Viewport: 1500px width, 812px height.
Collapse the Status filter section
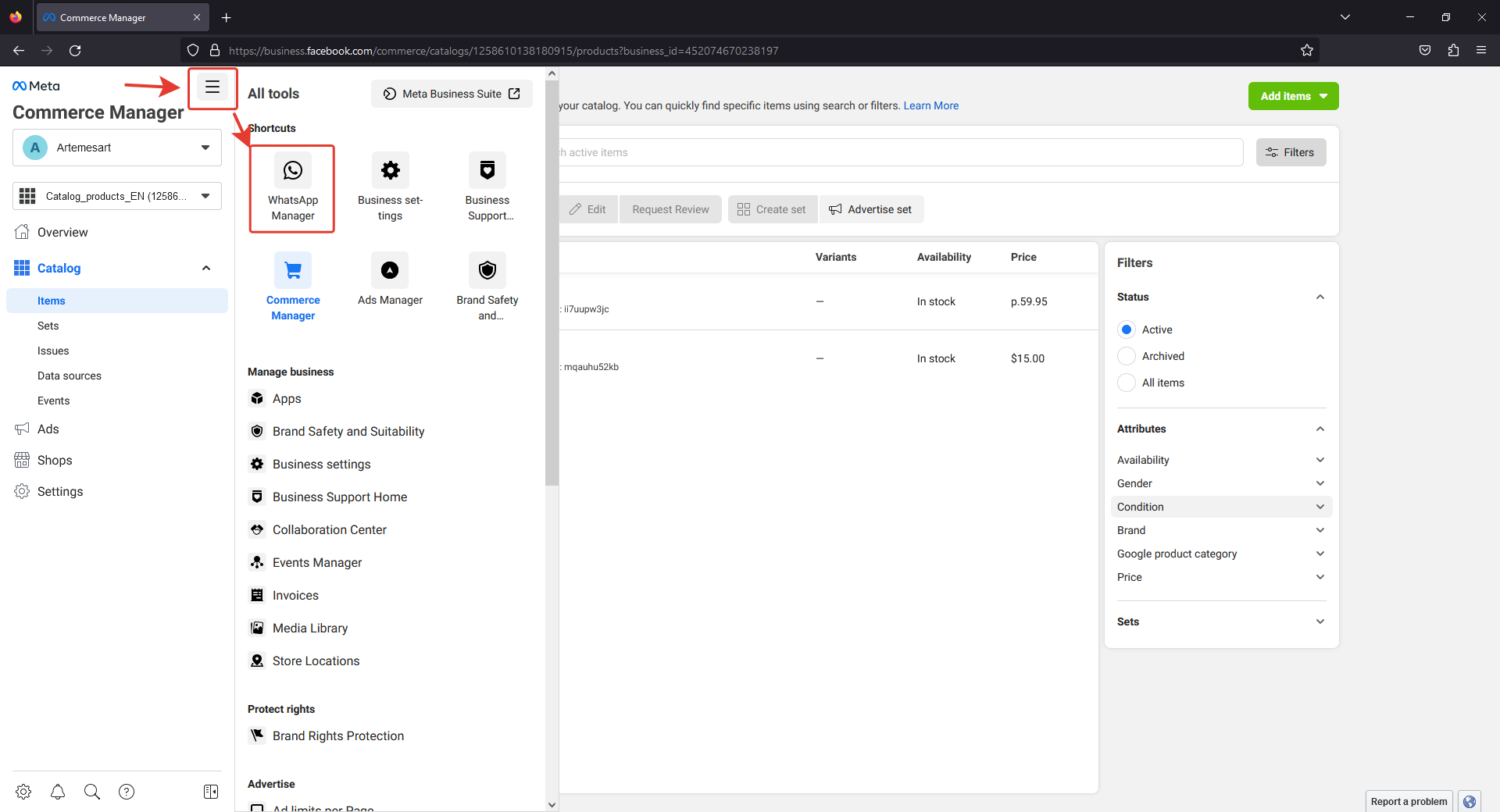[1320, 297]
